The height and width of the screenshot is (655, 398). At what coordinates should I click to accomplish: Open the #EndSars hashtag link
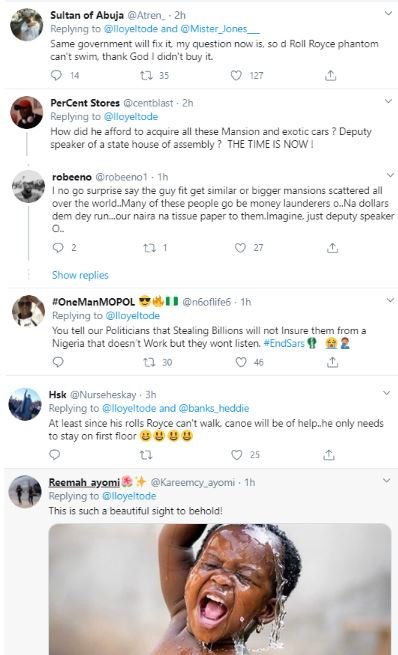pos(284,343)
